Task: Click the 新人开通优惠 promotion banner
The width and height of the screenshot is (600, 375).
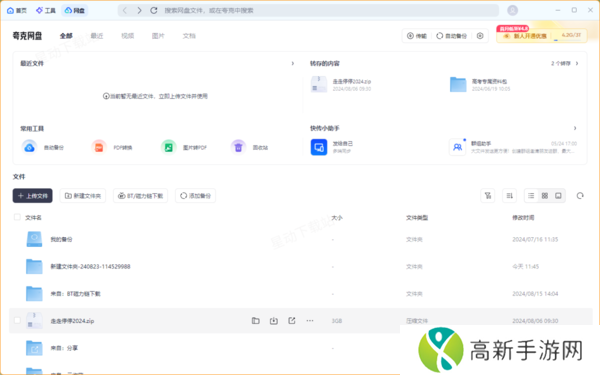Action: (525, 36)
